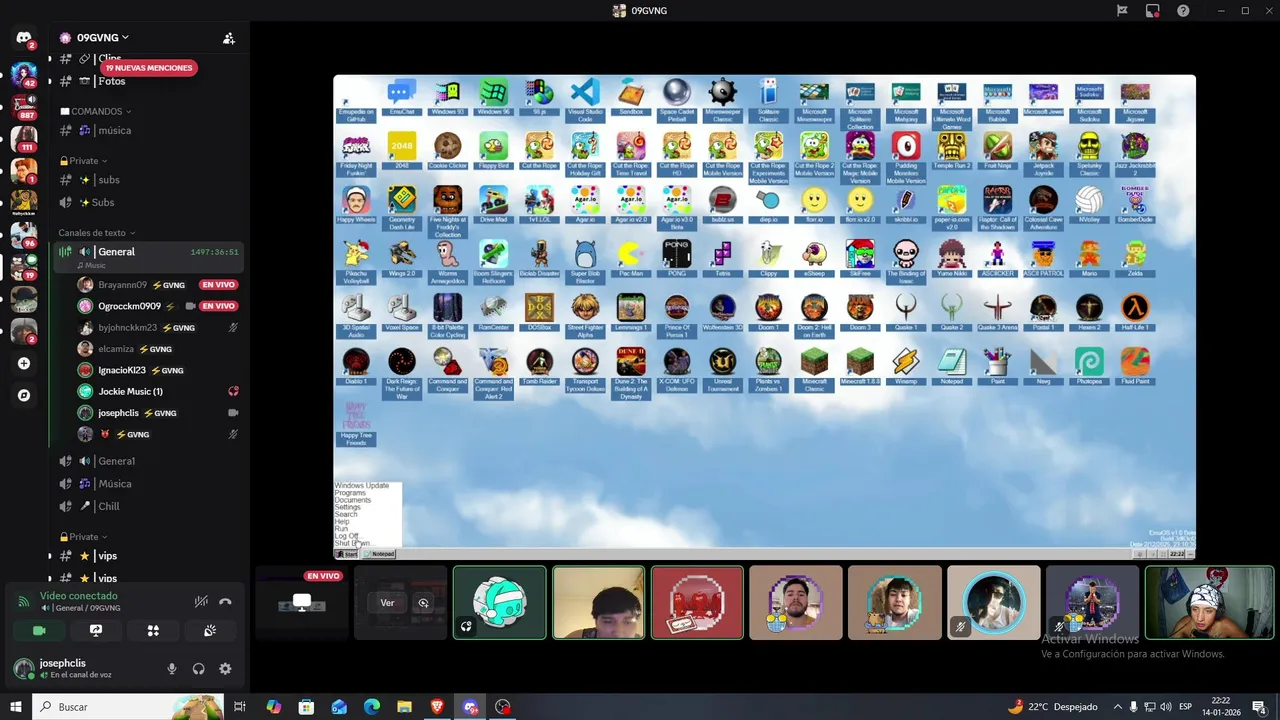Click the DOSBox icon in stream
Screen dimensions: 1280x720
[539, 312]
